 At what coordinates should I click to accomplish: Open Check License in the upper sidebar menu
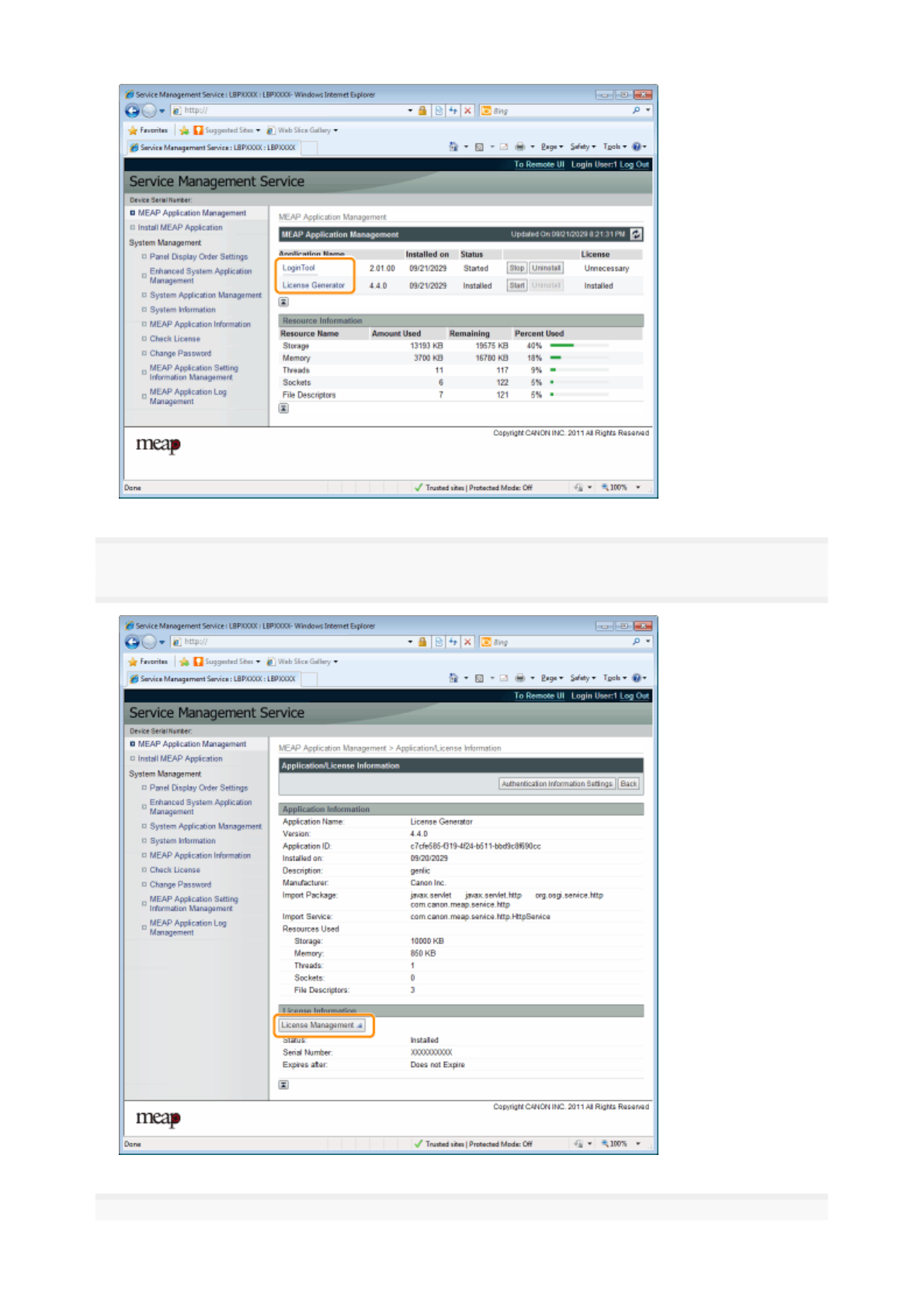(x=175, y=339)
